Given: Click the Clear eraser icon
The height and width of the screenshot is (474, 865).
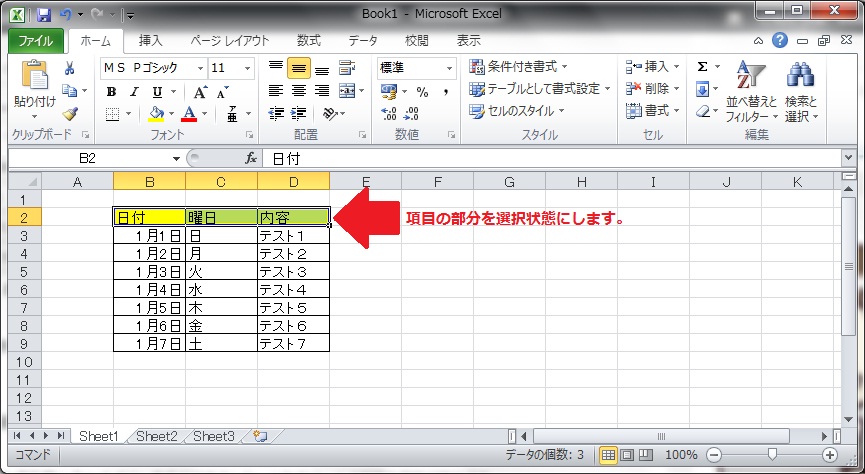Looking at the screenshot, I should click(702, 111).
